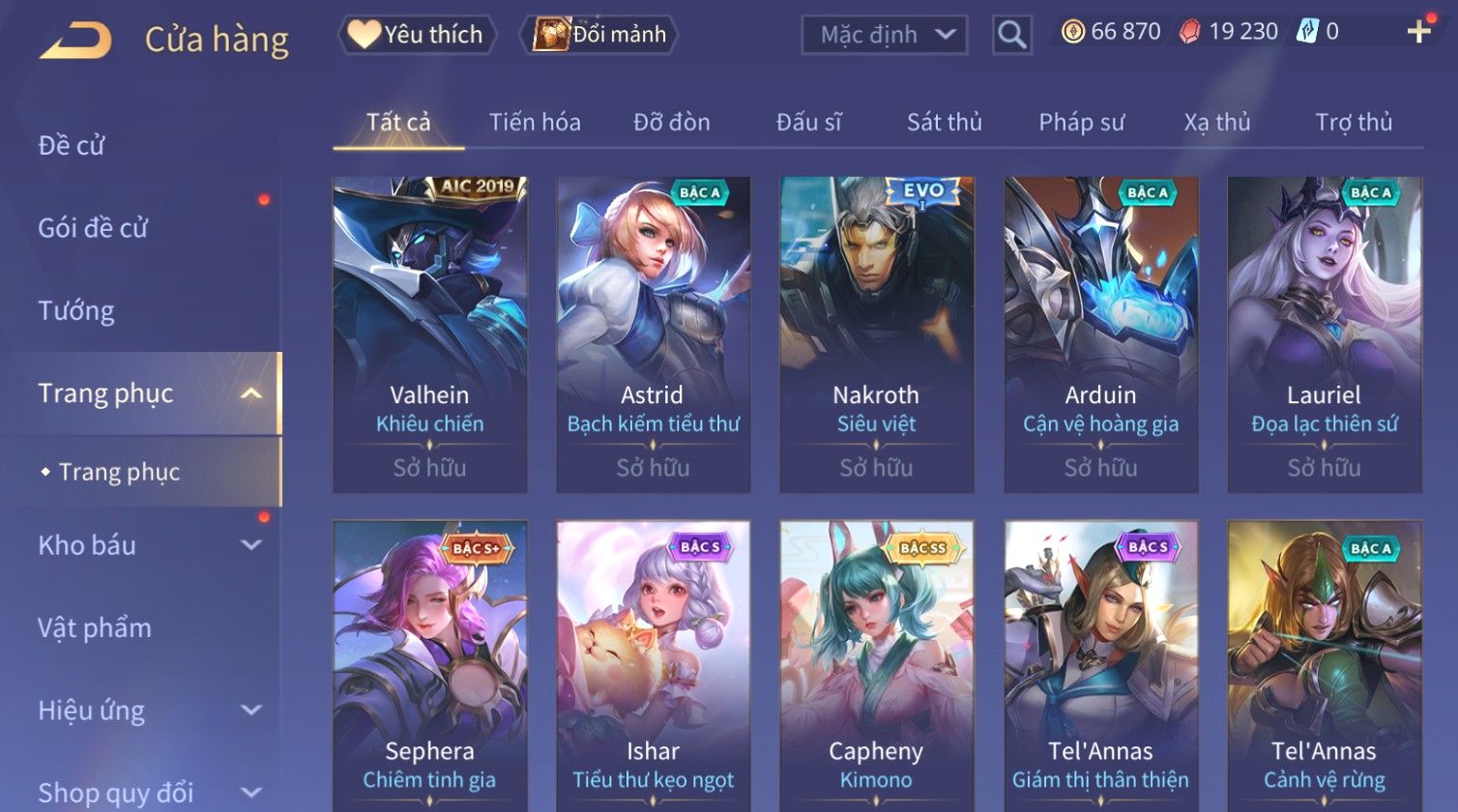Click the gold coin currency icon

1073,33
